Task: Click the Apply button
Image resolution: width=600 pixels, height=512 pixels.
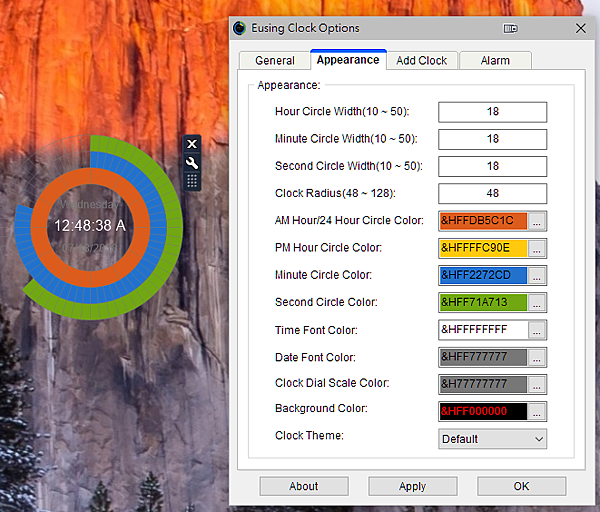Action: [412, 486]
